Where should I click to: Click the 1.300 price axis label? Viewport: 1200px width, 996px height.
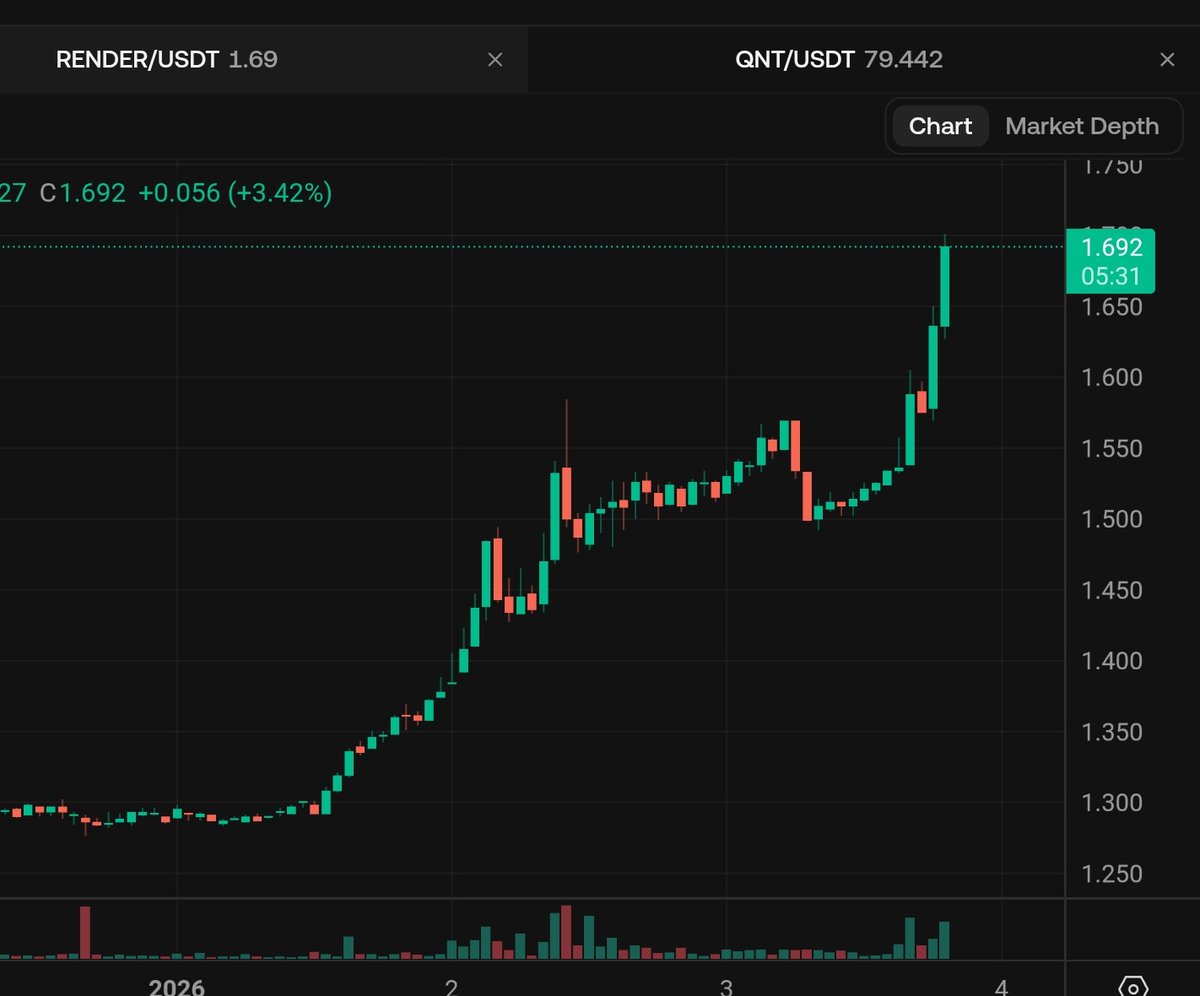(x=1112, y=803)
